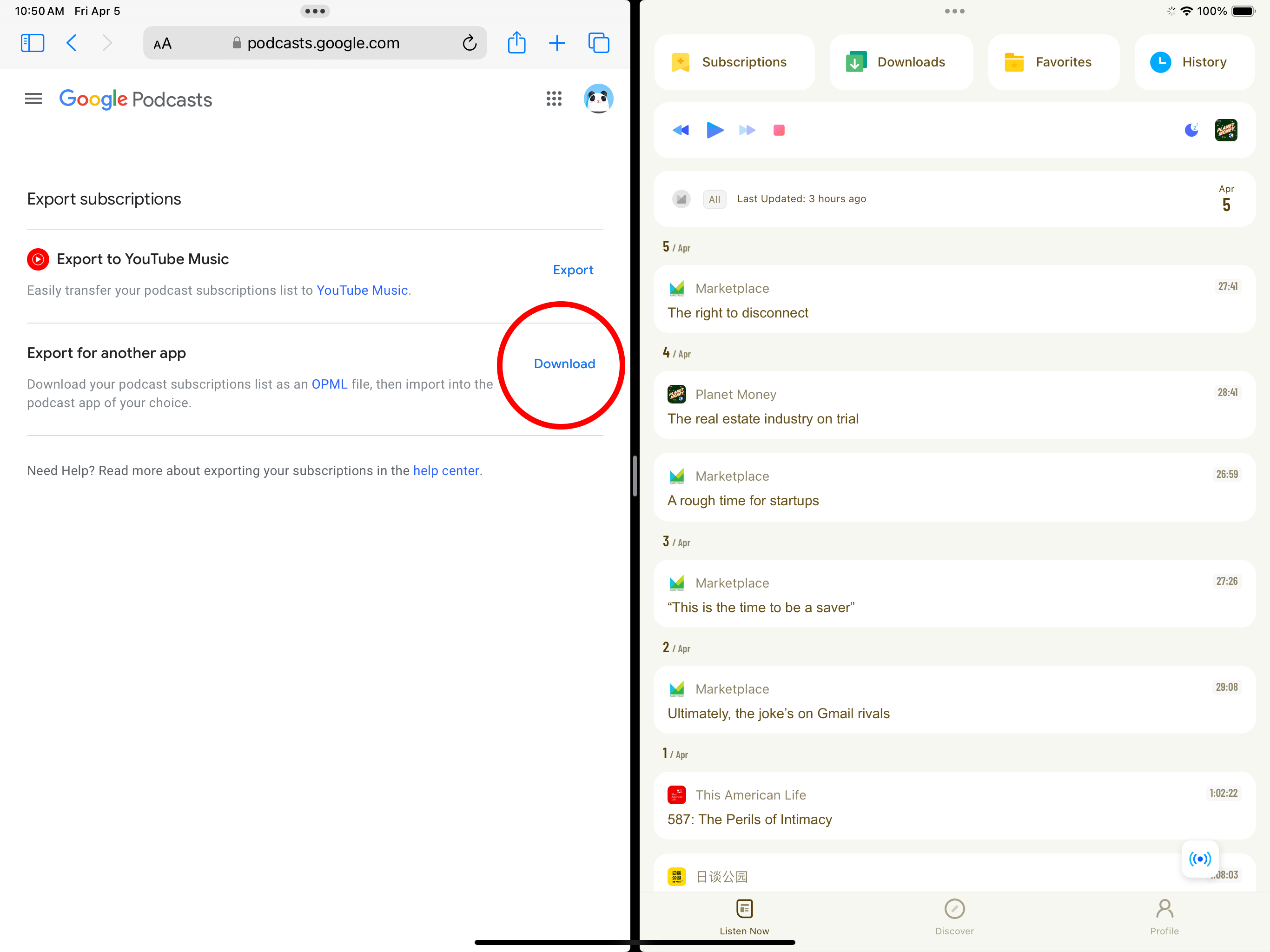Click Export to YouTube Music link

572,270
